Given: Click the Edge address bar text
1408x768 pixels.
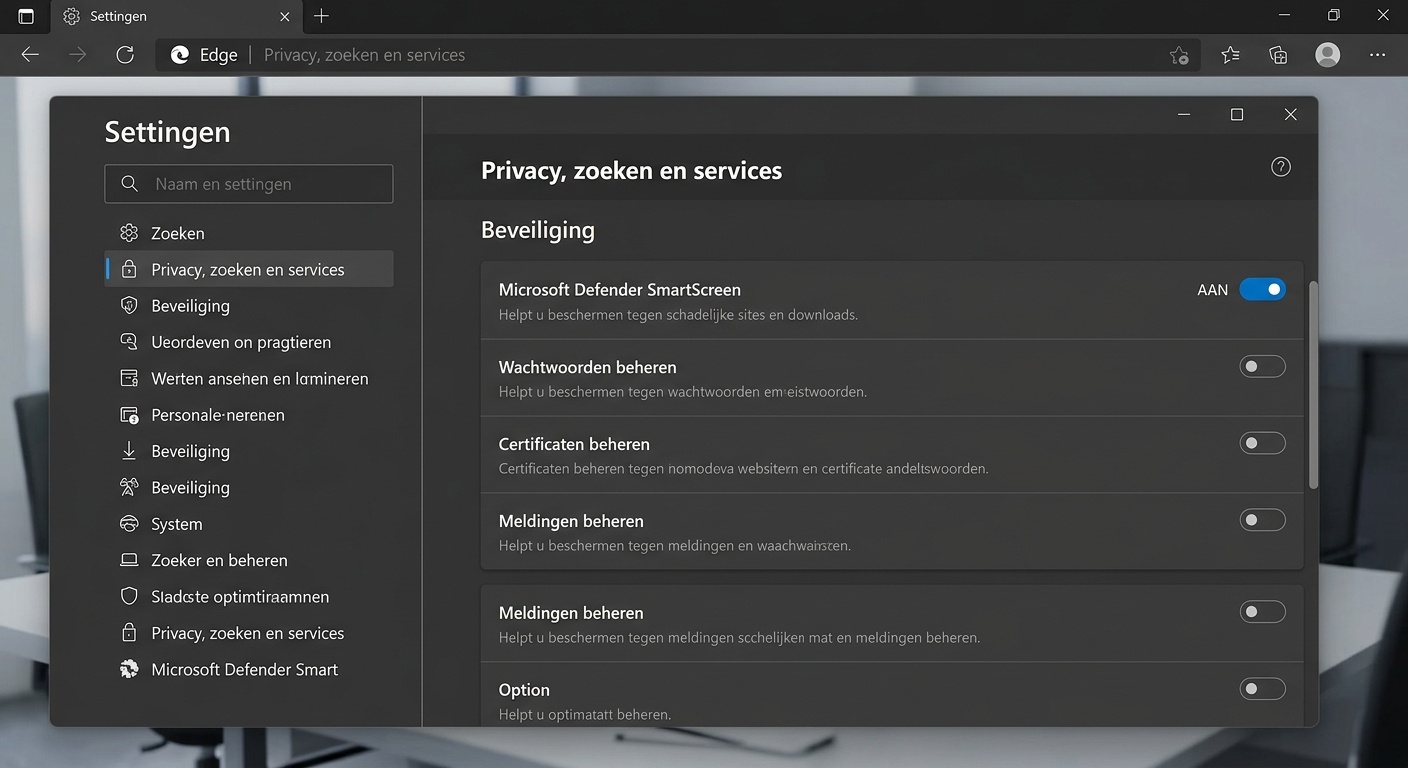Looking at the screenshot, I should (364, 55).
